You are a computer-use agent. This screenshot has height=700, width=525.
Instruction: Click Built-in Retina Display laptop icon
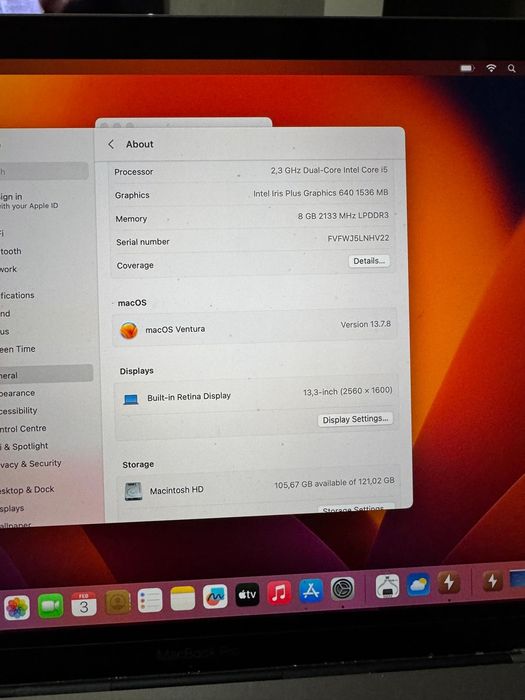coord(131,399)
